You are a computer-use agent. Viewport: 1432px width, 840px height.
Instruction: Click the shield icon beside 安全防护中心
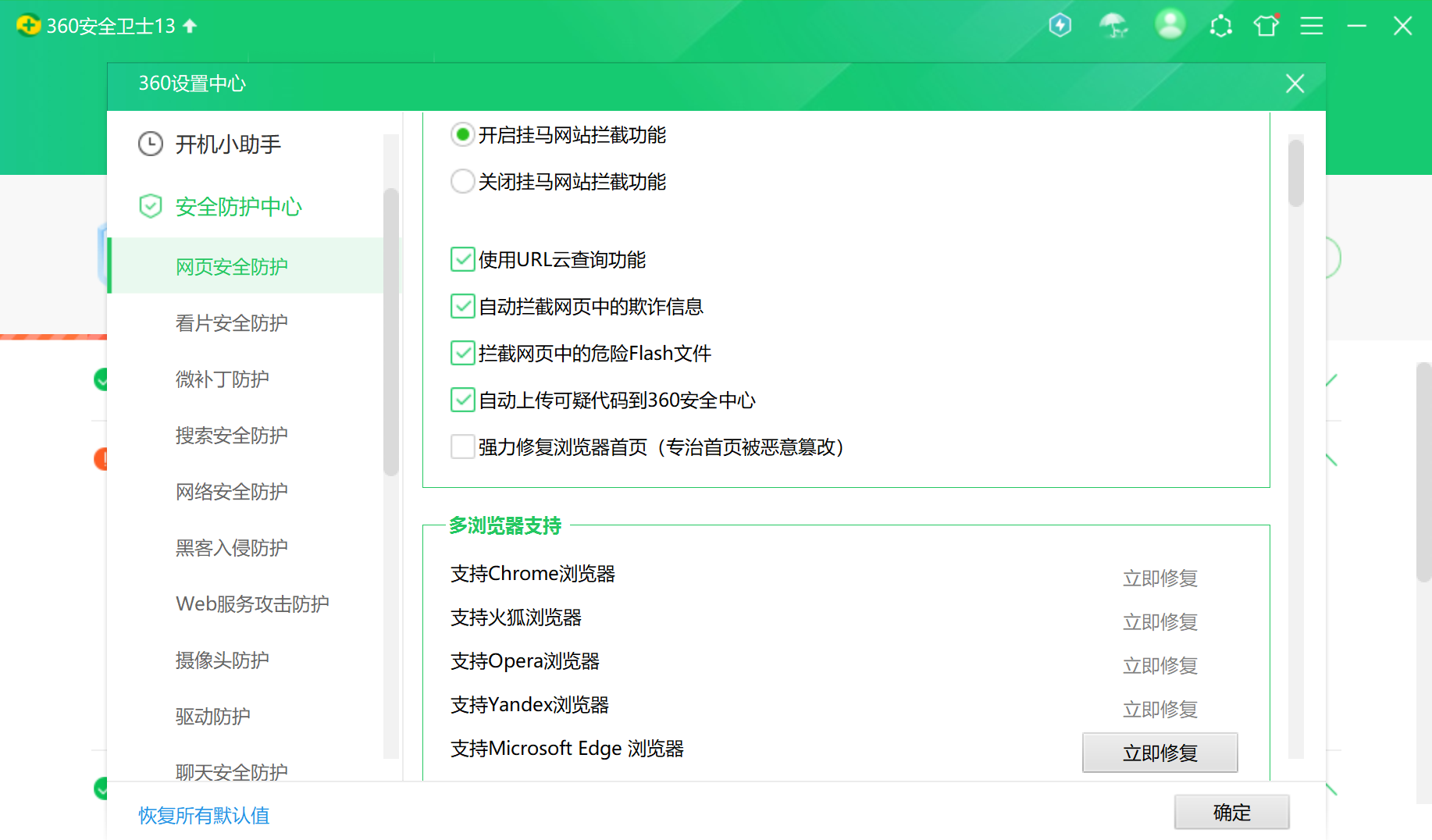click(151, 207)
